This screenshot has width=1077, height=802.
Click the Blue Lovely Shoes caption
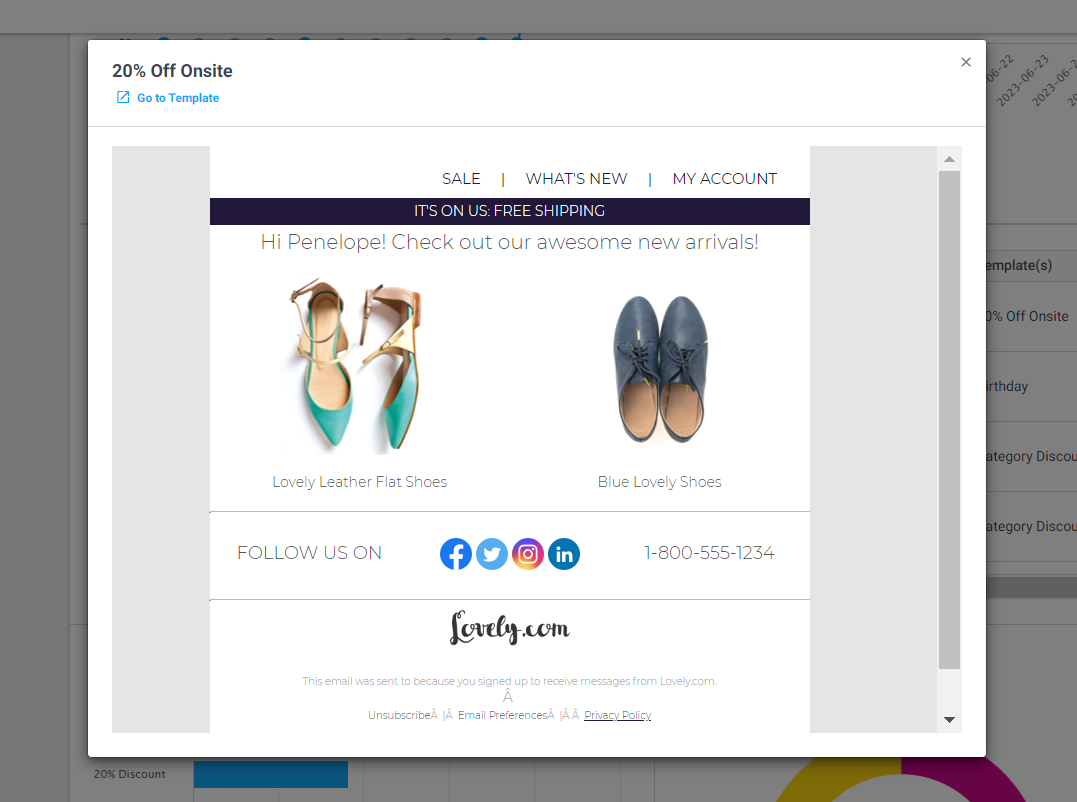[x=659, y=482]
